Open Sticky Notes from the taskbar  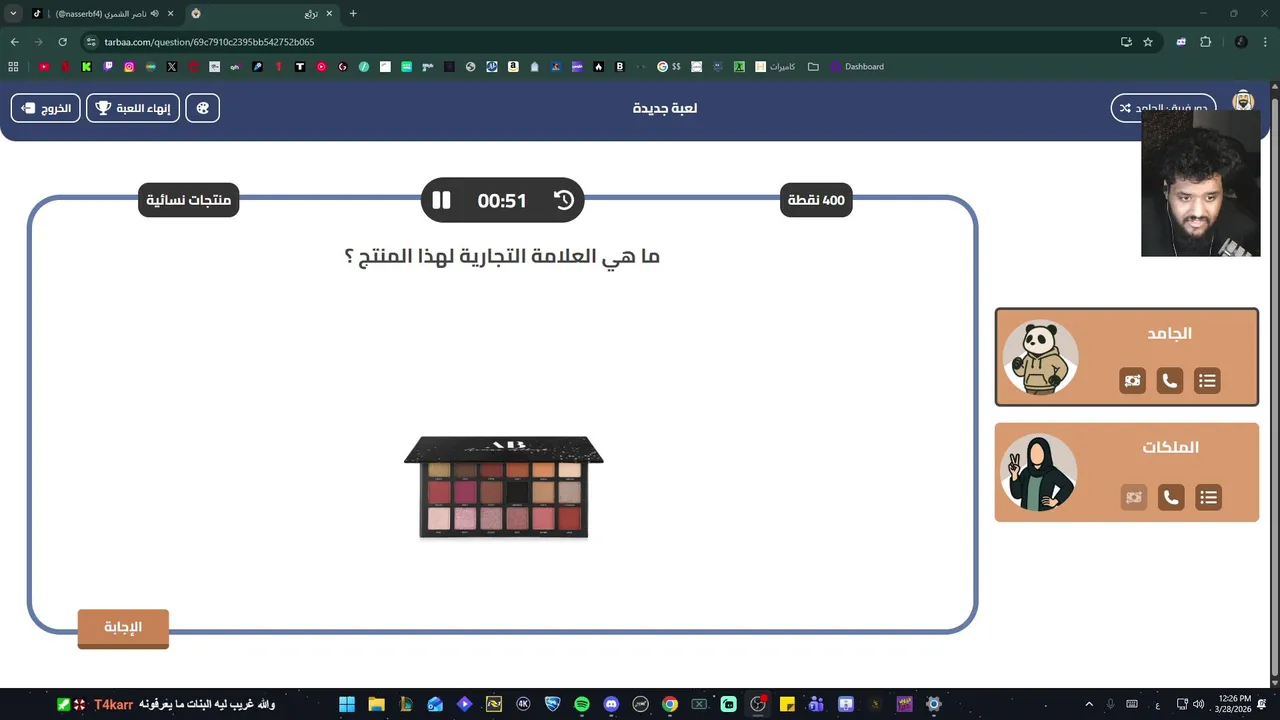tap(787, 704)
